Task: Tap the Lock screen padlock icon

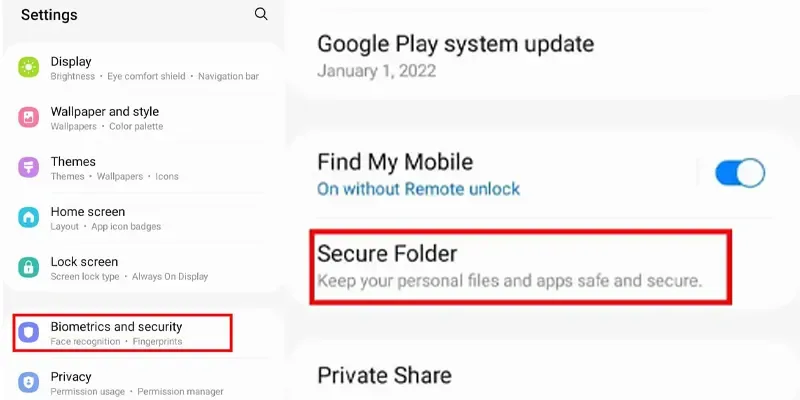Action: (x=29, y=267)
